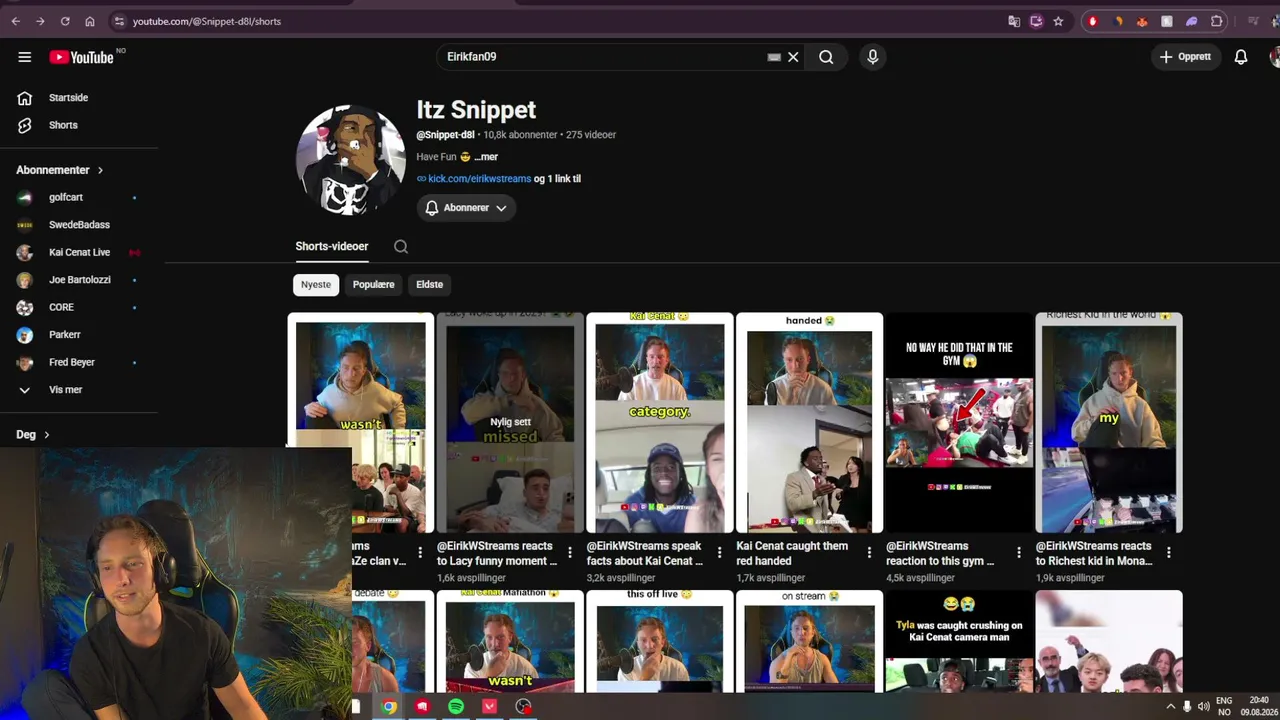1280x720 pixels.
Task: Open the facts about Kai Cenat short thumbnail
Action: click(x=660, y=423)
